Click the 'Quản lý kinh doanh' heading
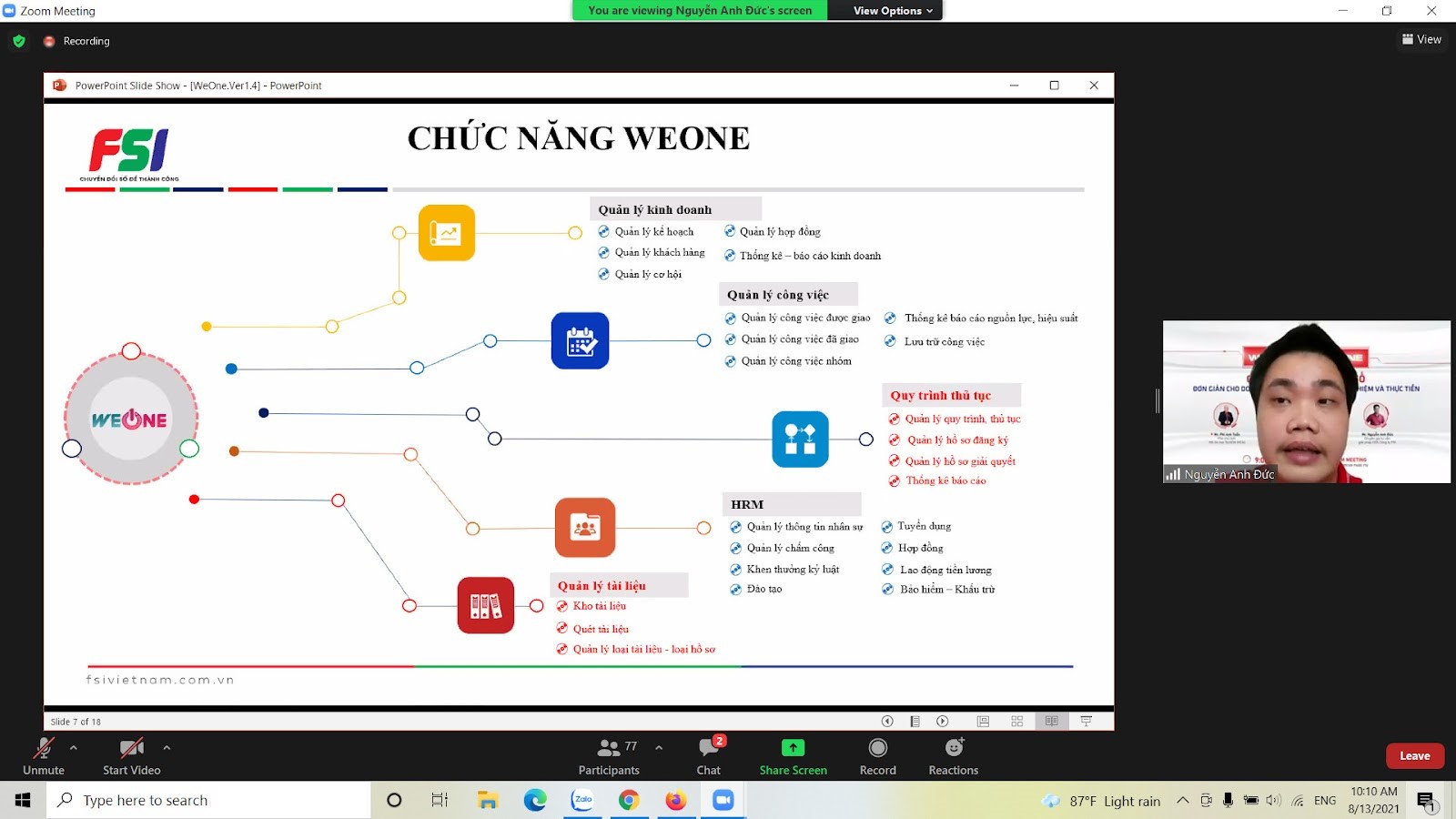 [655, 209]
